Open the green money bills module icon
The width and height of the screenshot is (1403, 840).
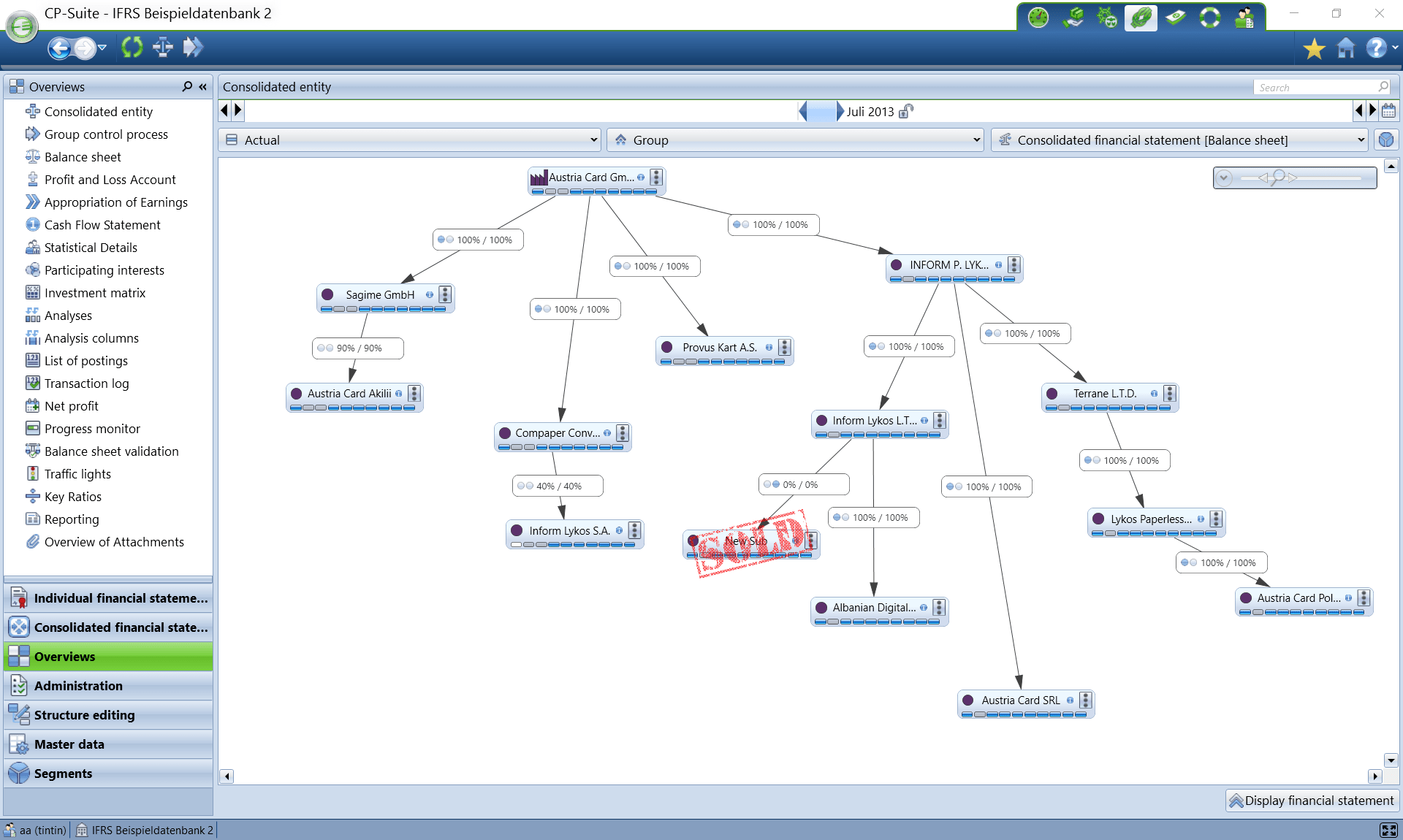coord(1175,17)
